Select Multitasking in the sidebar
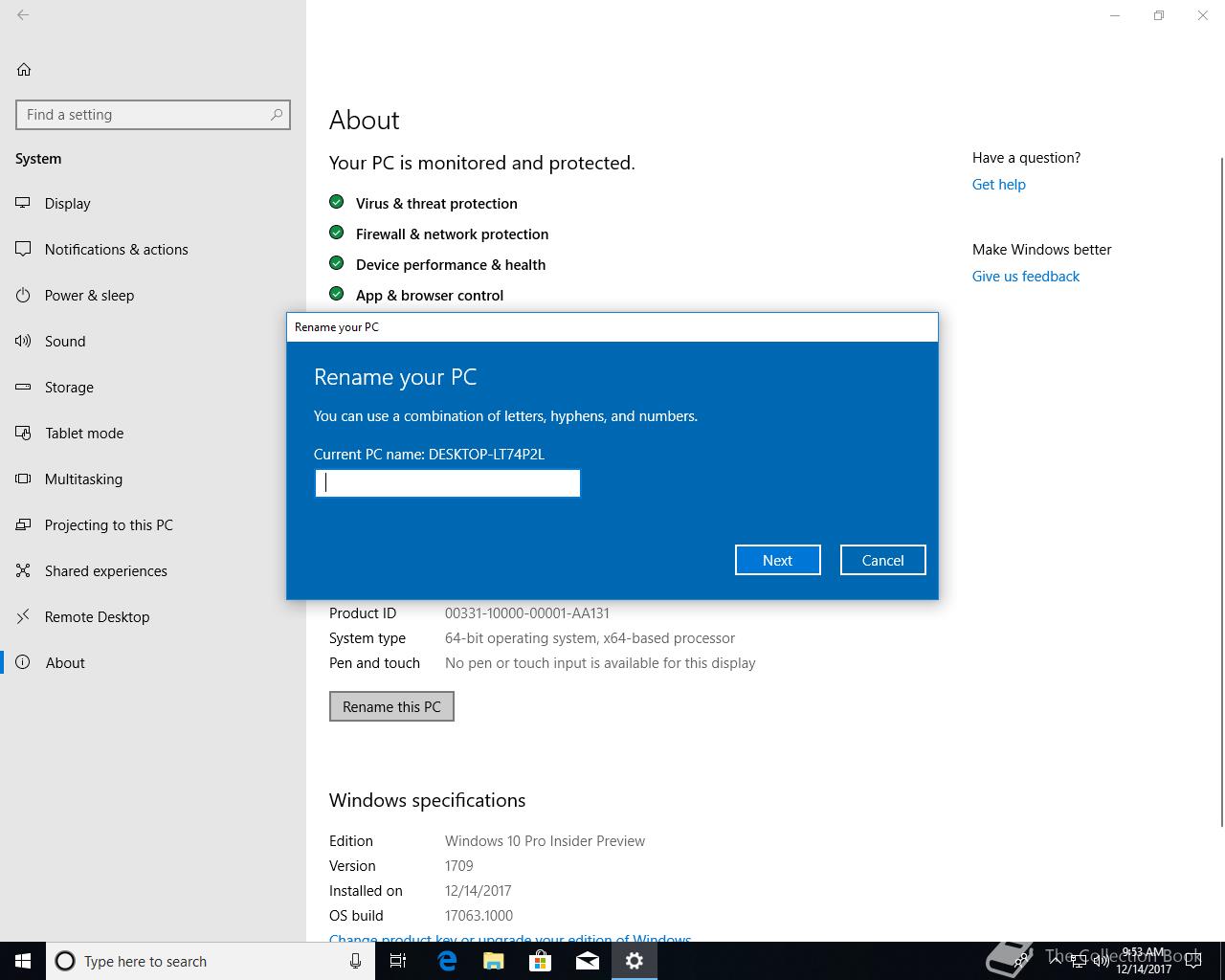This screenshot has height=980, width=1225. click(x=153, y=479)
